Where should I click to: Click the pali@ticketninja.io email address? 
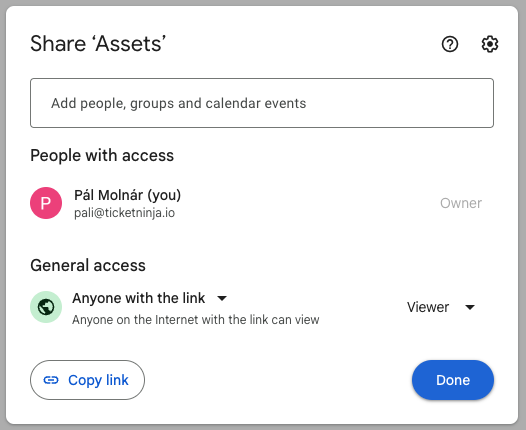point(124,213)
